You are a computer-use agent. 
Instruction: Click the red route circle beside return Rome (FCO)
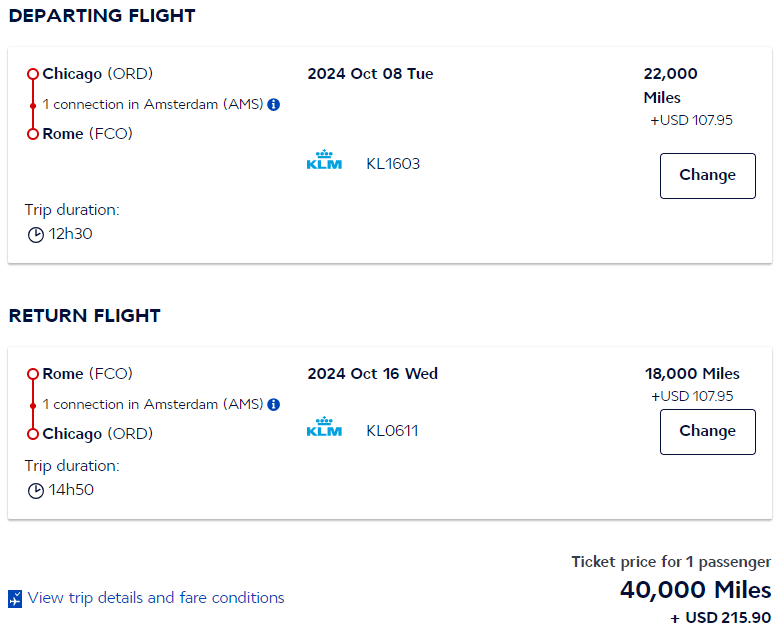[x=33, y=374]
